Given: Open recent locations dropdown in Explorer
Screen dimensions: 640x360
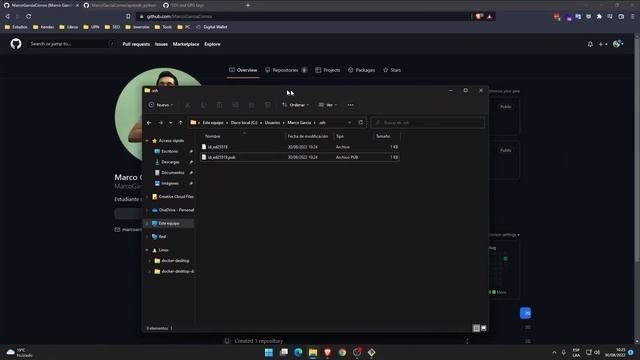Looking at the screenshot, I should coord(171,122).
